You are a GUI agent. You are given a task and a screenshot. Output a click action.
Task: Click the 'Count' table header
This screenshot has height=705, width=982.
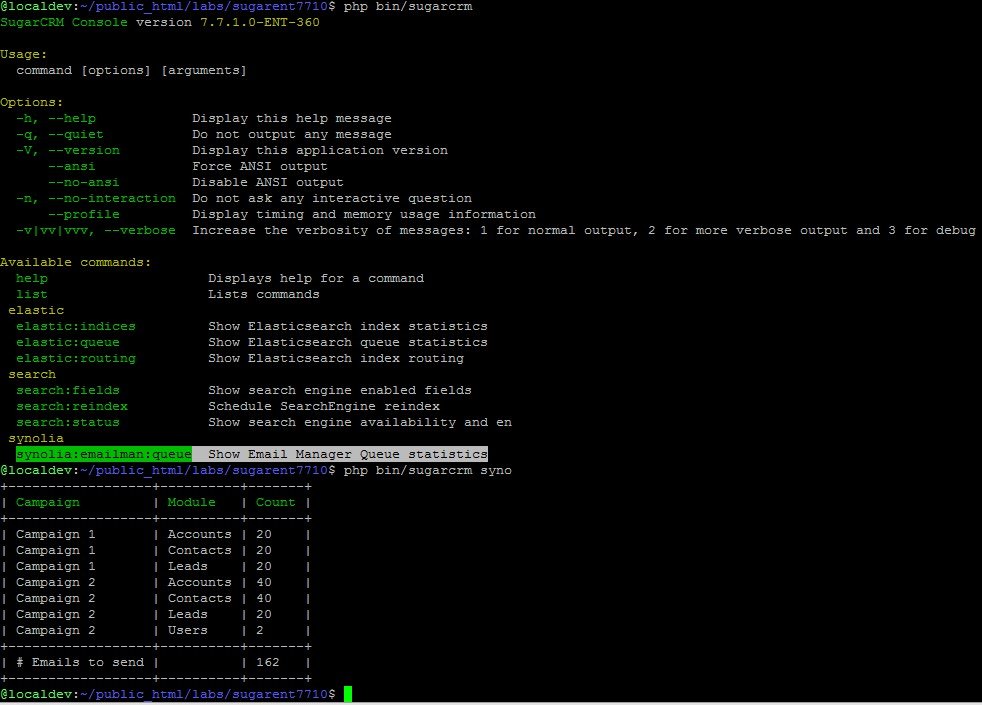(276, 502)
